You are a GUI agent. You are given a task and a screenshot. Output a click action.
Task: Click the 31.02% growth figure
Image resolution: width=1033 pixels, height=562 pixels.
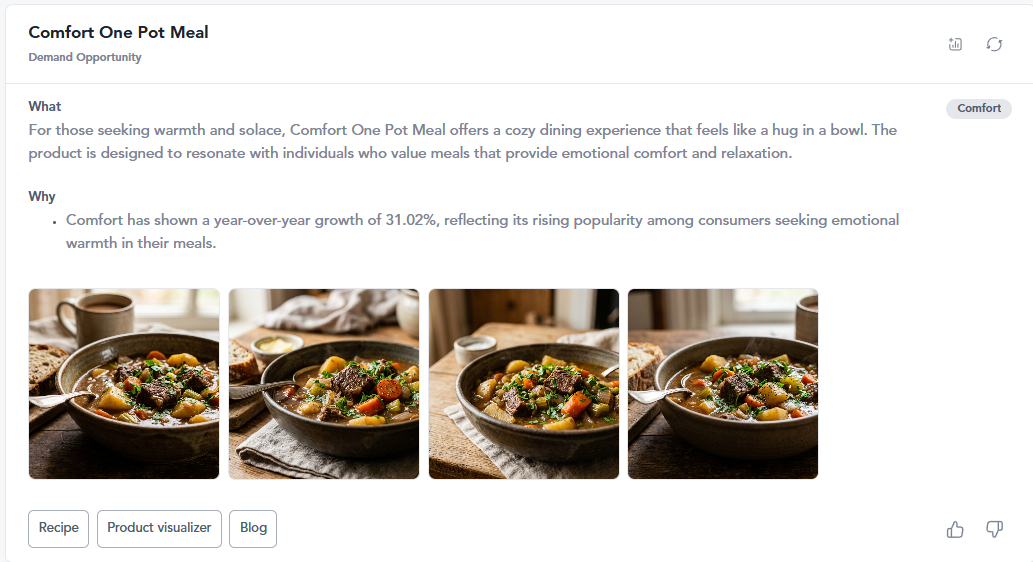(x=411, y=220)
